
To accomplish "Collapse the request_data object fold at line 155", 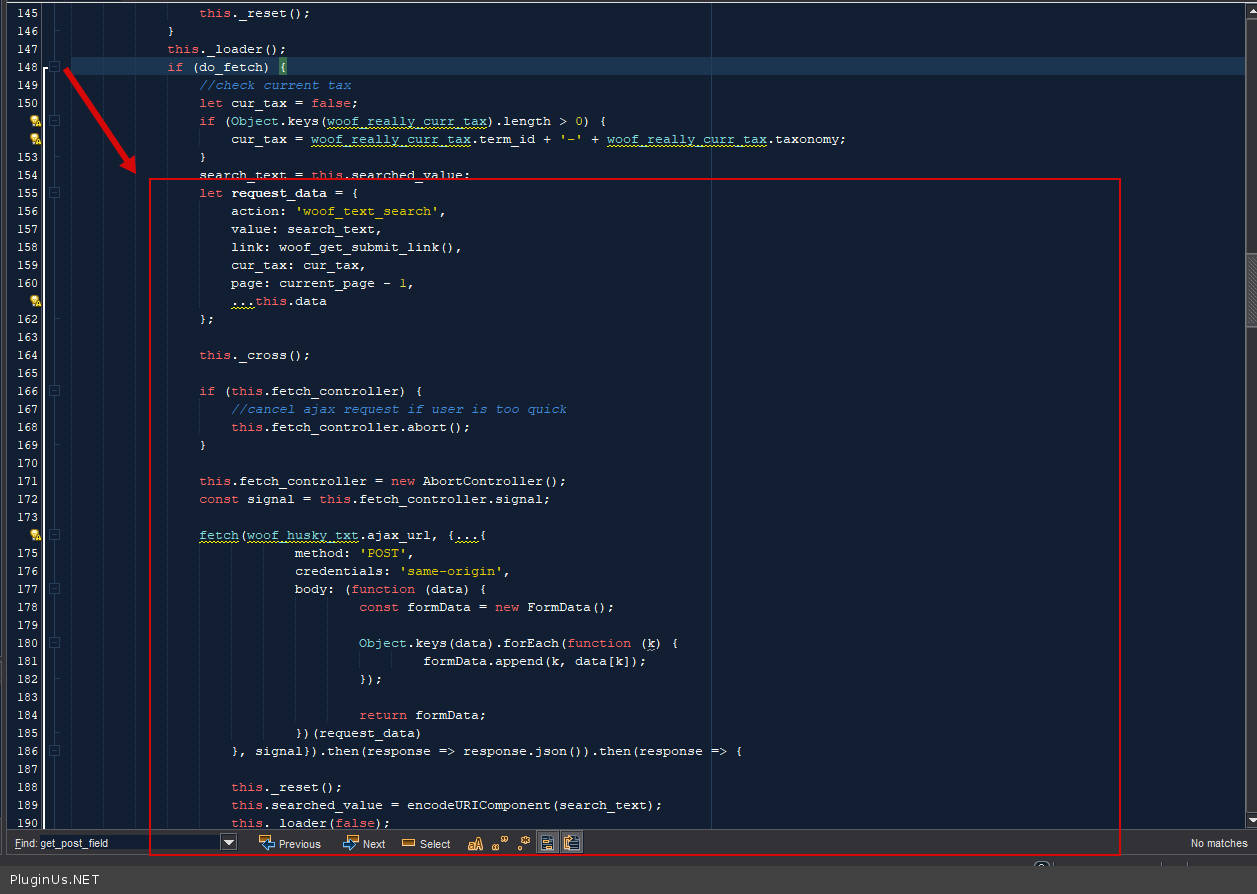I will click(55, 193).
